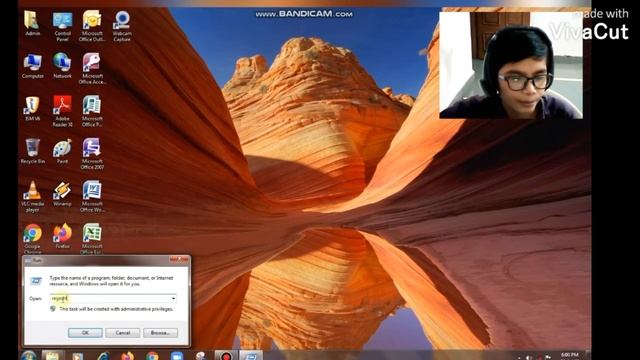The height and width of the screenshot is (360, 640).
Task: Open the Admin folder desktop icon
Action: click(x=32, y=23)
